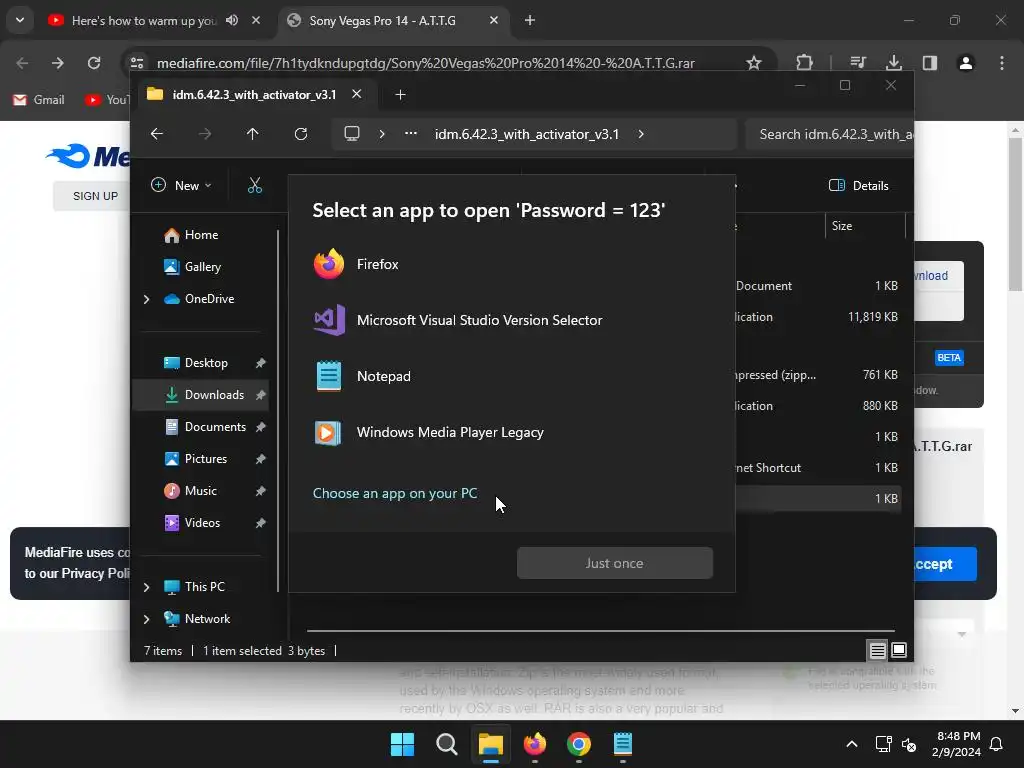1024x768 pixels.
Task: Open Chrome extensions puzzle icon
Action: tap(805, 63)
